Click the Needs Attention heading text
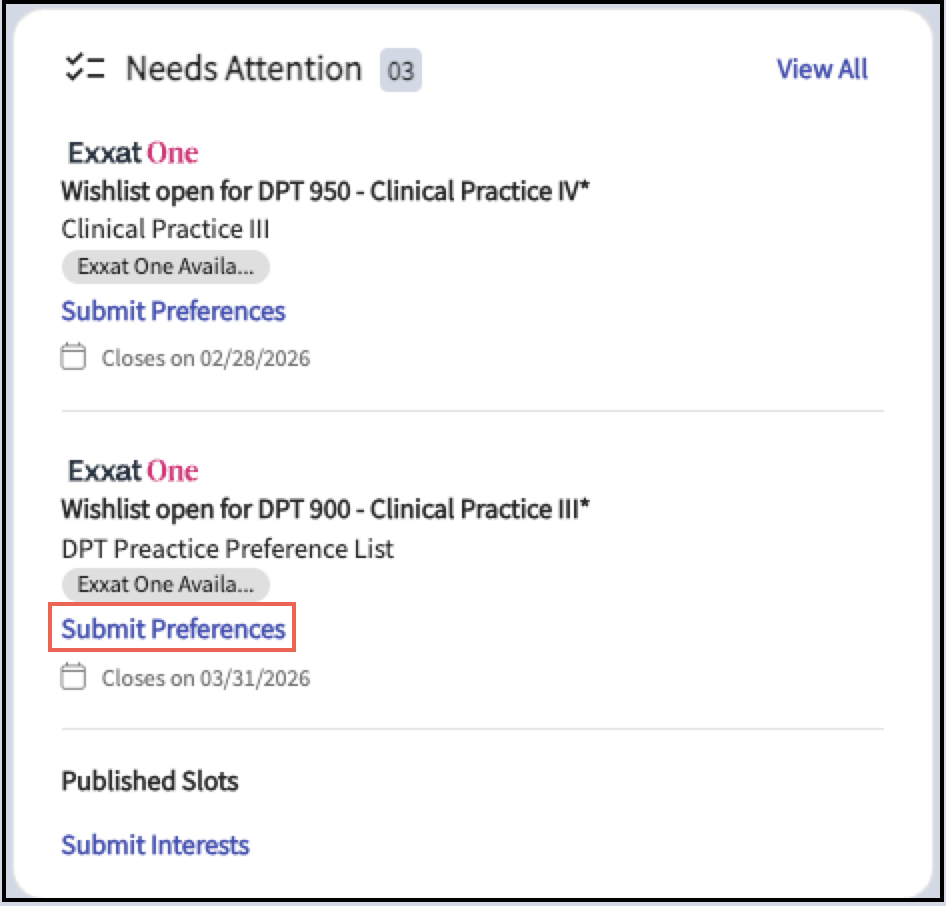Viewport: 946px width, 906px height. tap(243, 69)
